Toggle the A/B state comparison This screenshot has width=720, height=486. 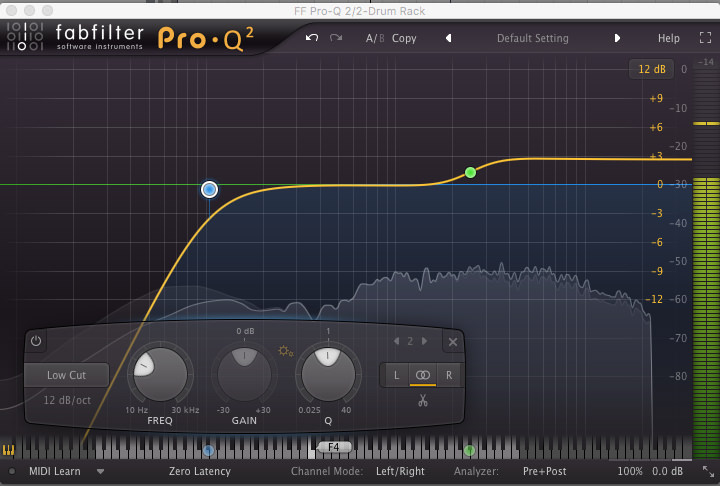pos(375,38)
